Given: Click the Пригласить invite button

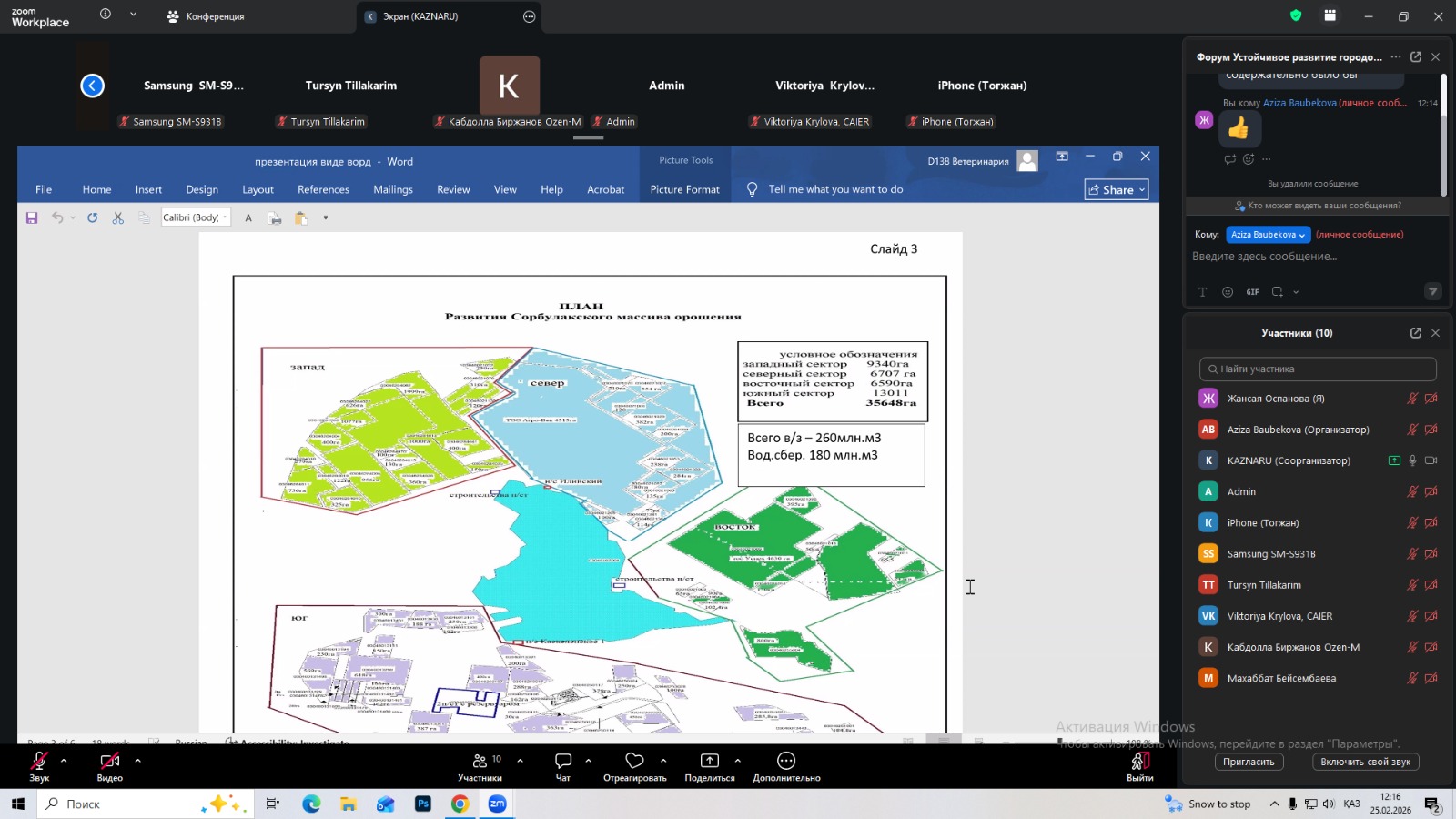Looking at the screenshot, I should click(1248, 762).
